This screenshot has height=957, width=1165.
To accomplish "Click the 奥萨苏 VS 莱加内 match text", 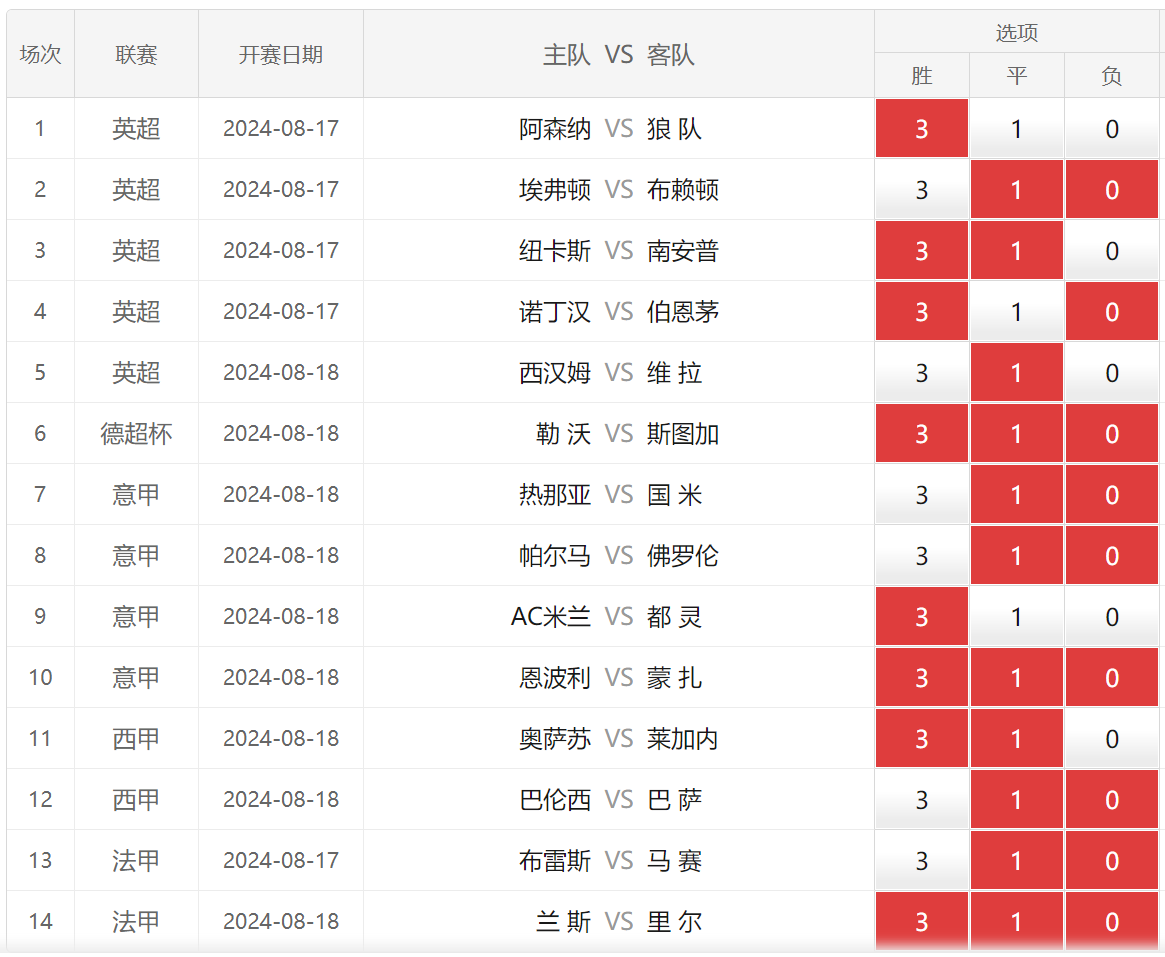I will (x=619, y=738).
